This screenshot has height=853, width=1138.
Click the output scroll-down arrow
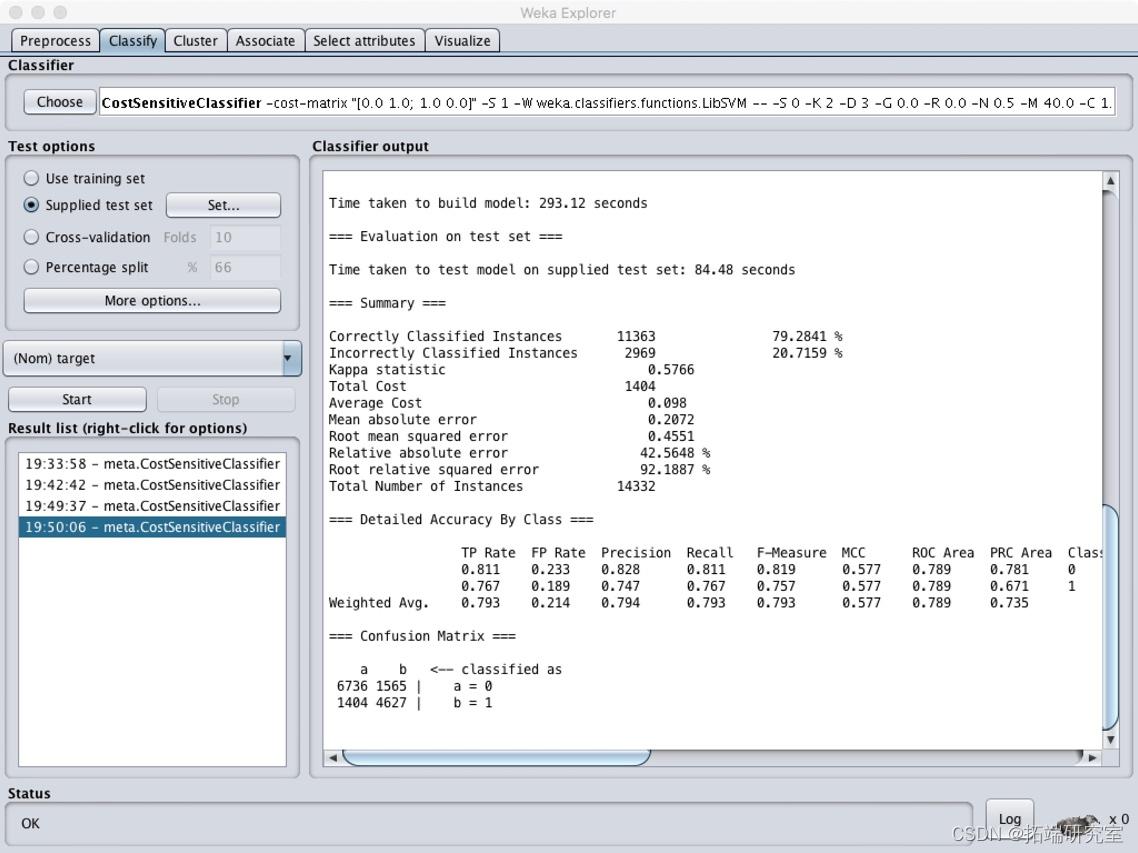pos(1110,740)
